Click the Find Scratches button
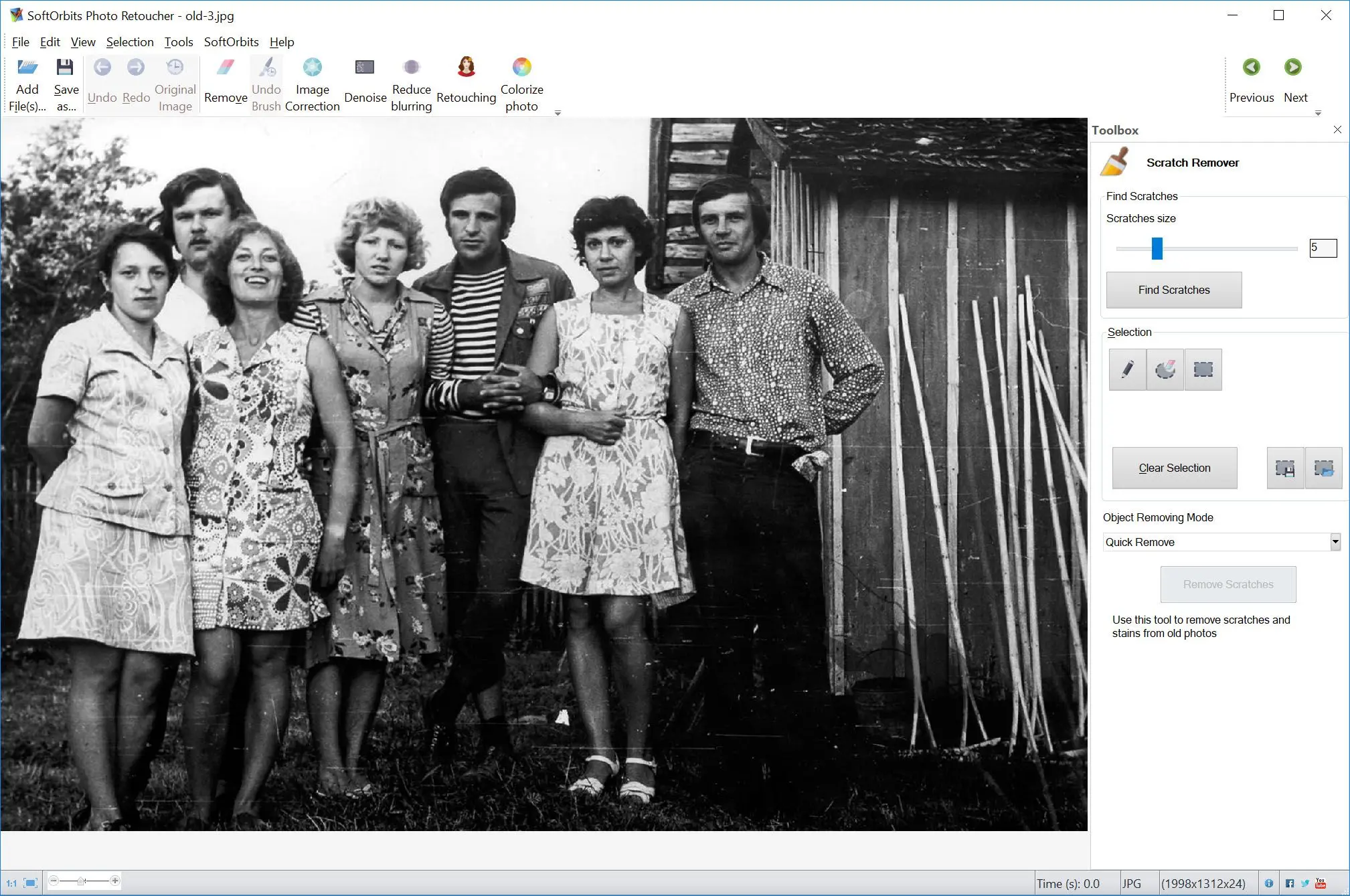Viewport: 1350px width, 896px height. 1175,289
